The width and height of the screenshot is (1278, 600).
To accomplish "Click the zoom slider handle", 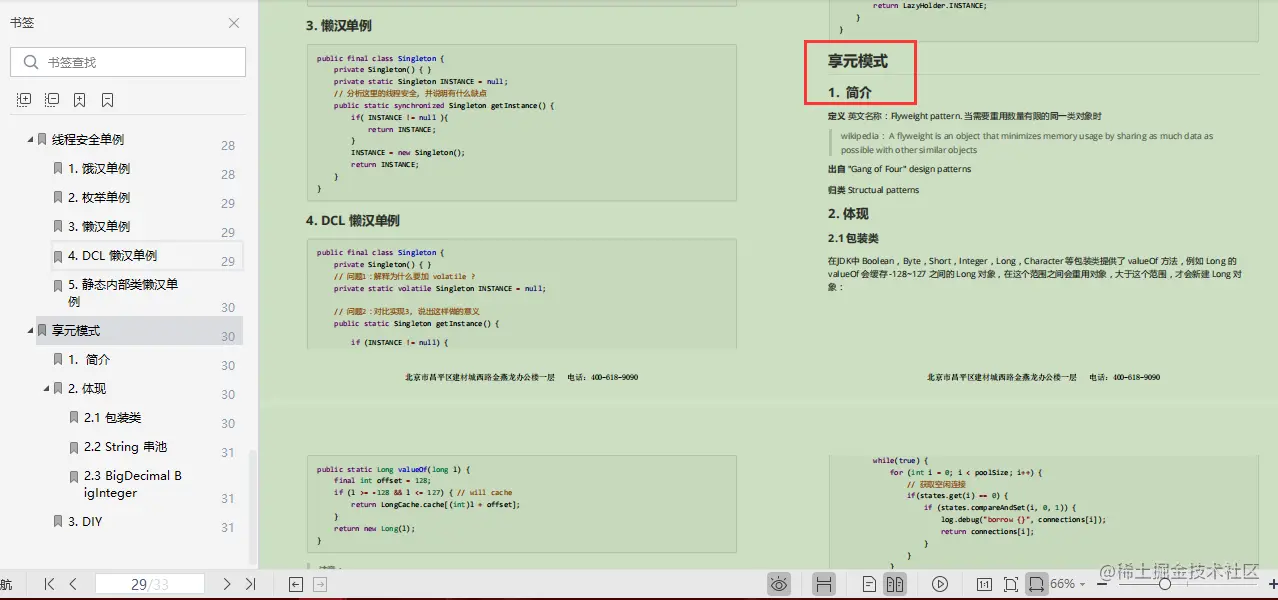I will 1165,584.
